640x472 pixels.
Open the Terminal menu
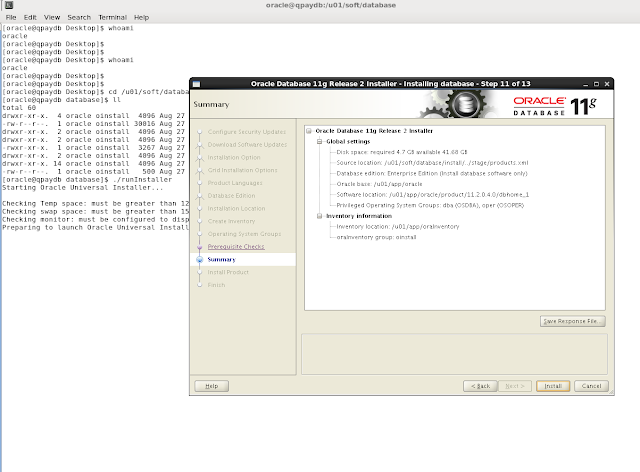tap(113, 18)
